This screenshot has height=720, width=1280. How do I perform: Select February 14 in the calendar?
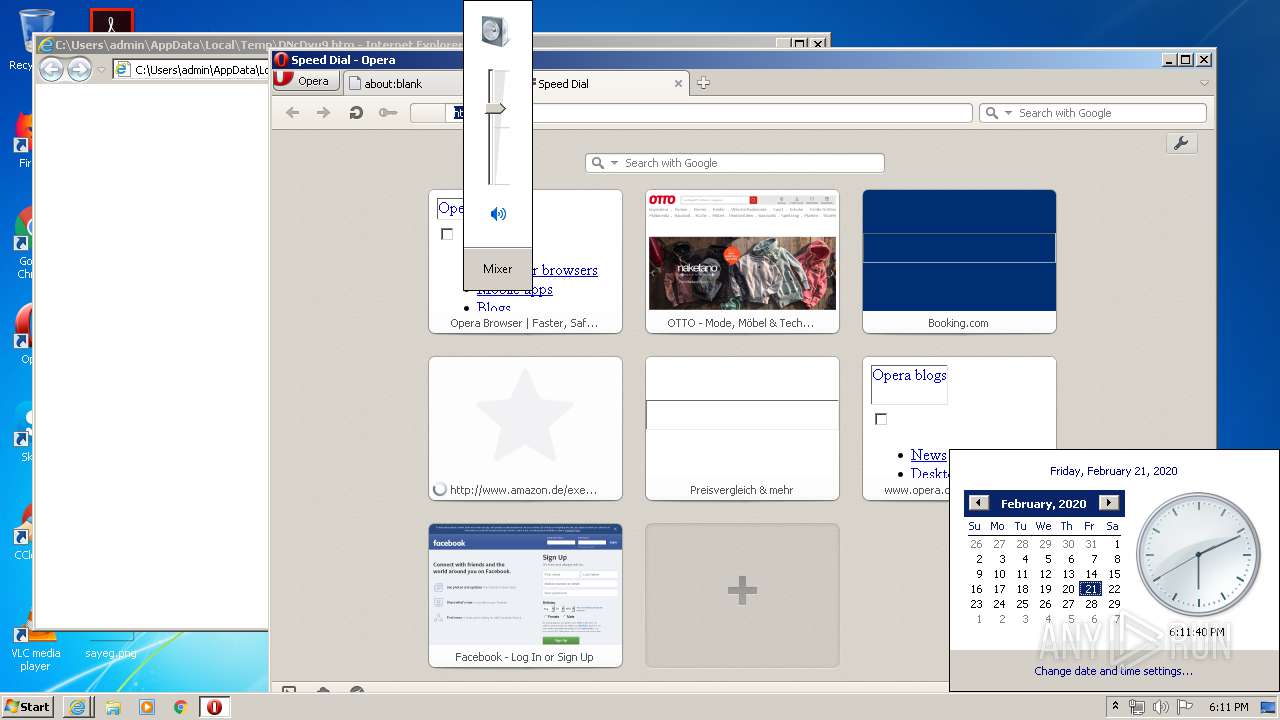(1091, 574)
